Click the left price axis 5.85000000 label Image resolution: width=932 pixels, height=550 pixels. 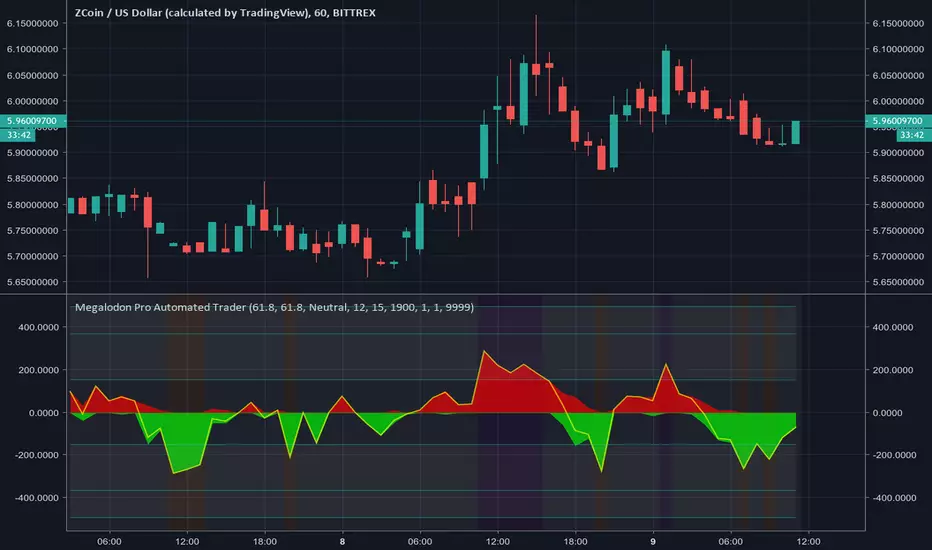coord(33,178)
